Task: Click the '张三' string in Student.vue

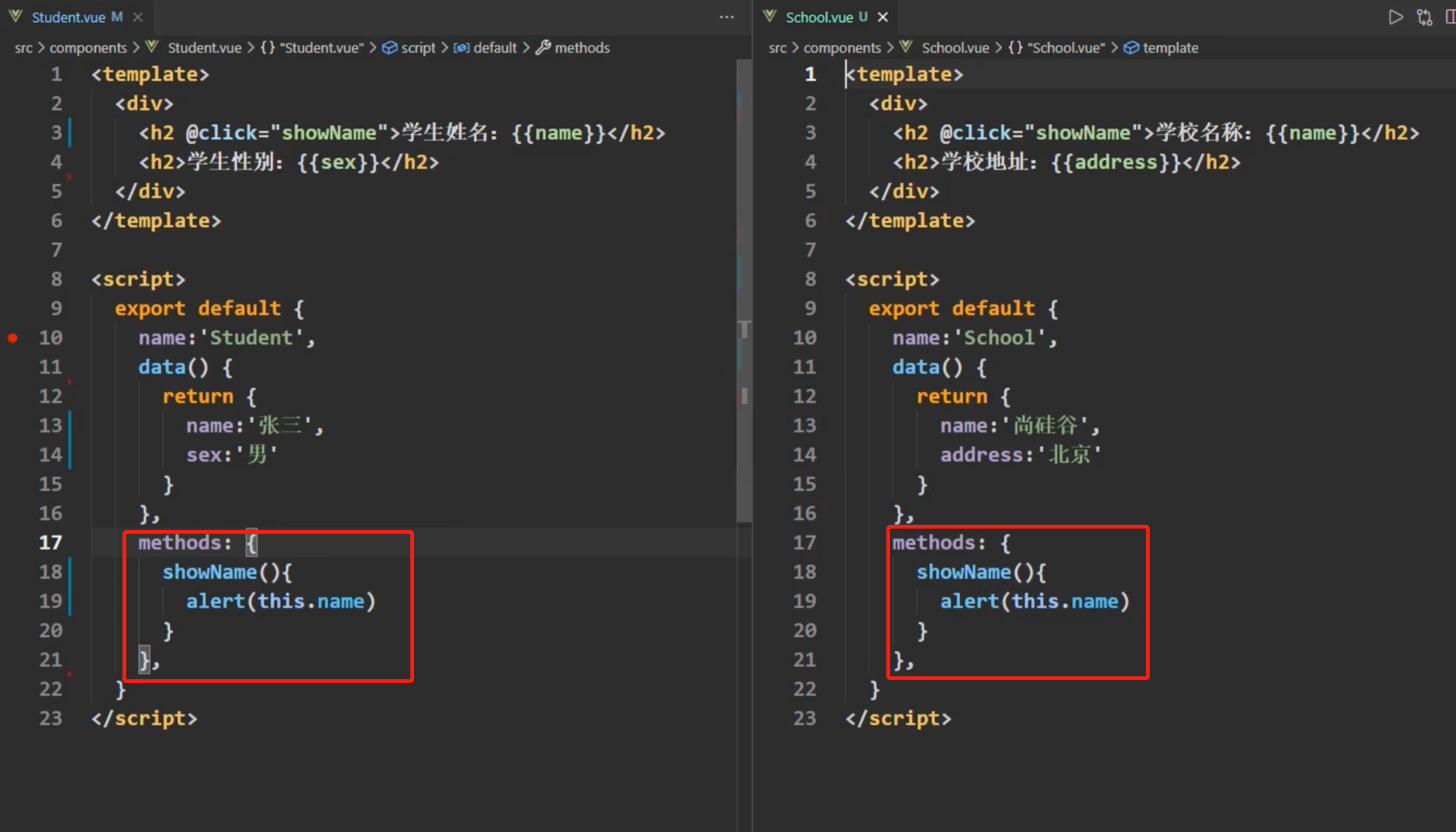Action: (280, 425)
